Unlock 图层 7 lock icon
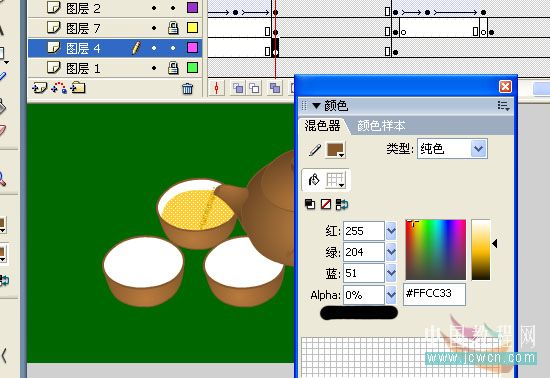This screenshot has width=550, height=378. coord(173,28)
